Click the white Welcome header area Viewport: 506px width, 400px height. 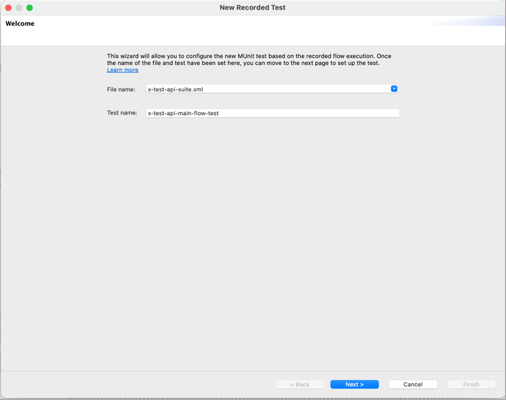pyautogui.click(x=253, y=31)
